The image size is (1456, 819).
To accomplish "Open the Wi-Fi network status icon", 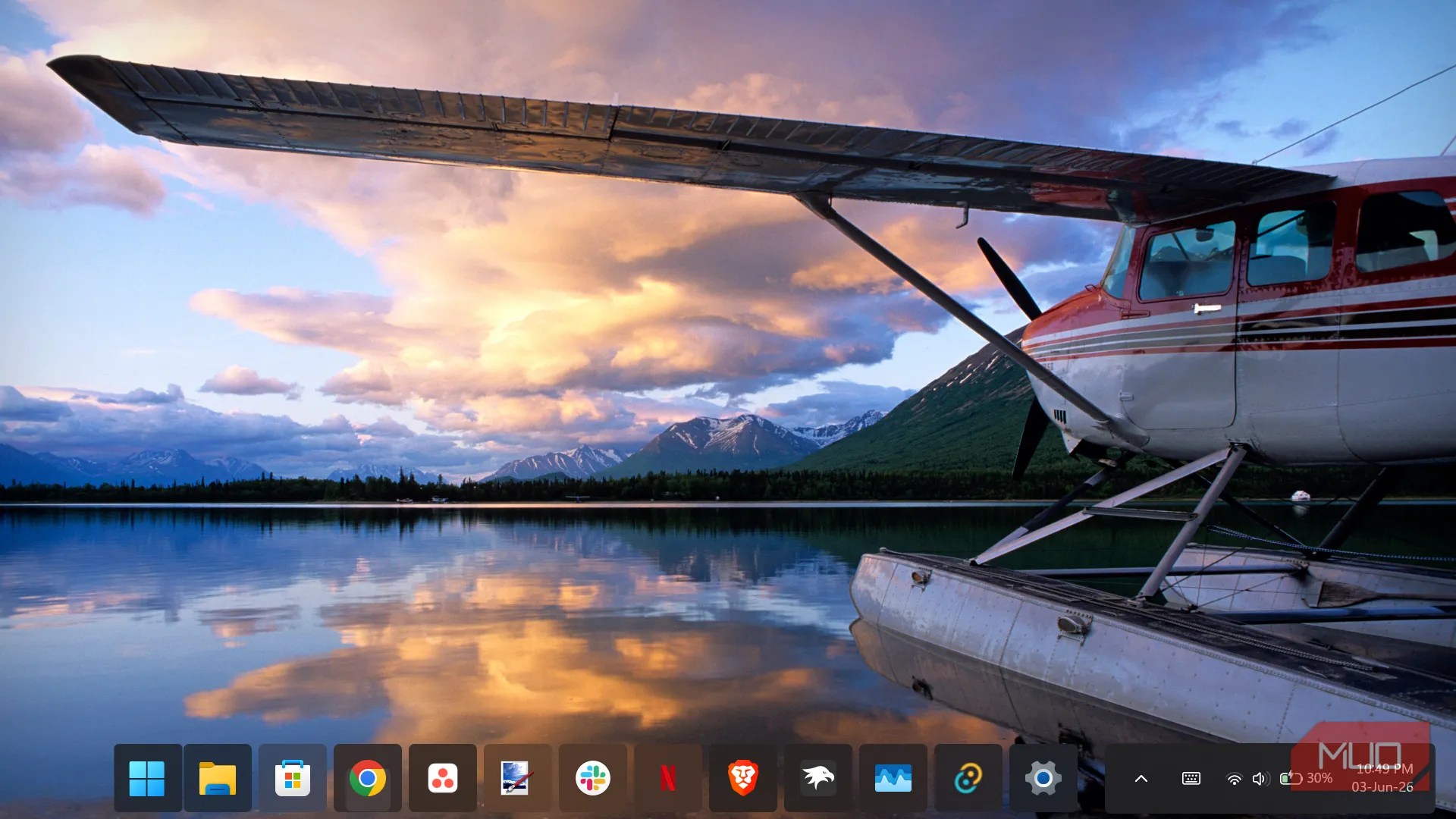I will [1235, 779].
